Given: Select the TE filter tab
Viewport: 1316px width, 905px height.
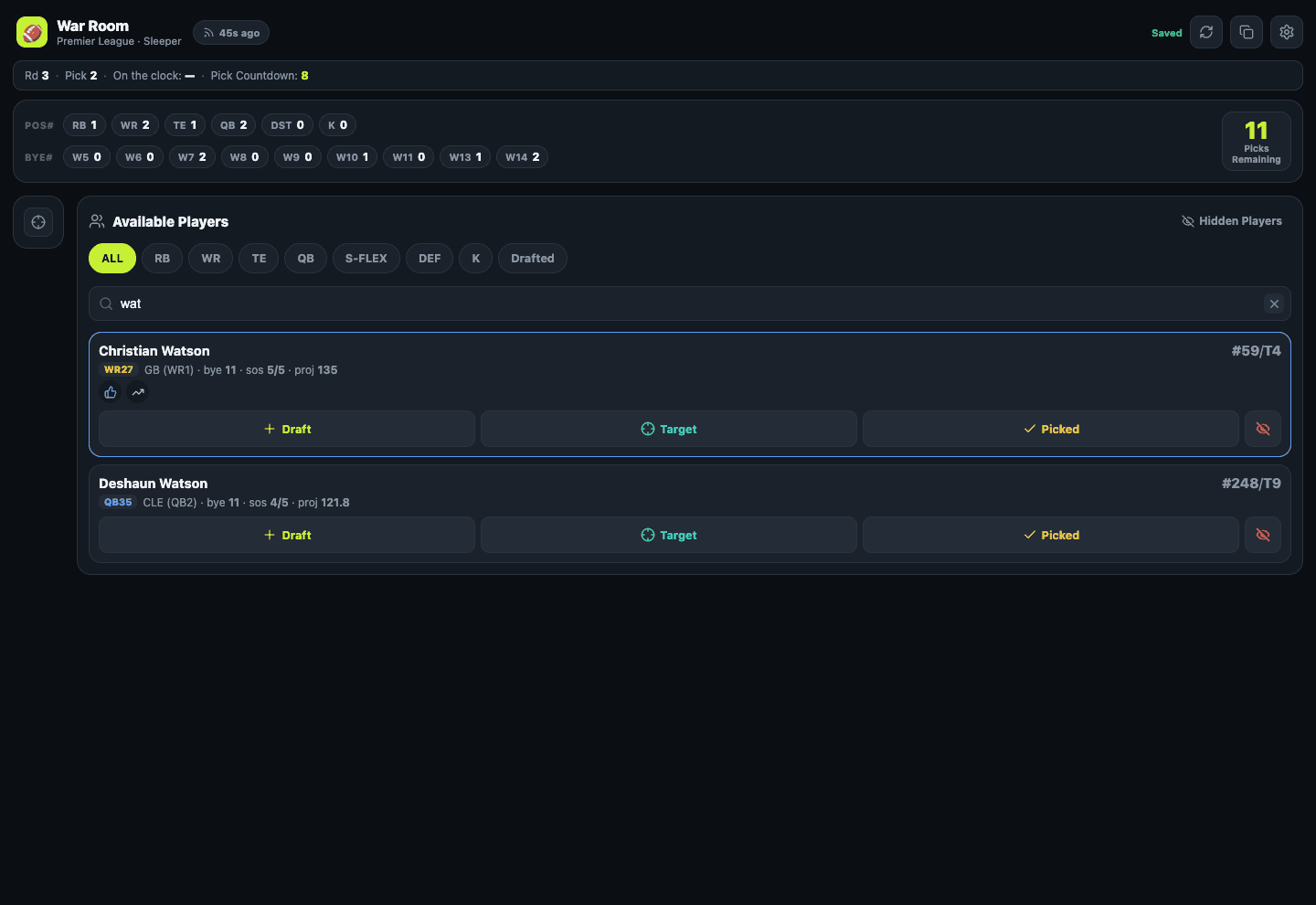Looking at the screenshot, I should coord(259,259).
